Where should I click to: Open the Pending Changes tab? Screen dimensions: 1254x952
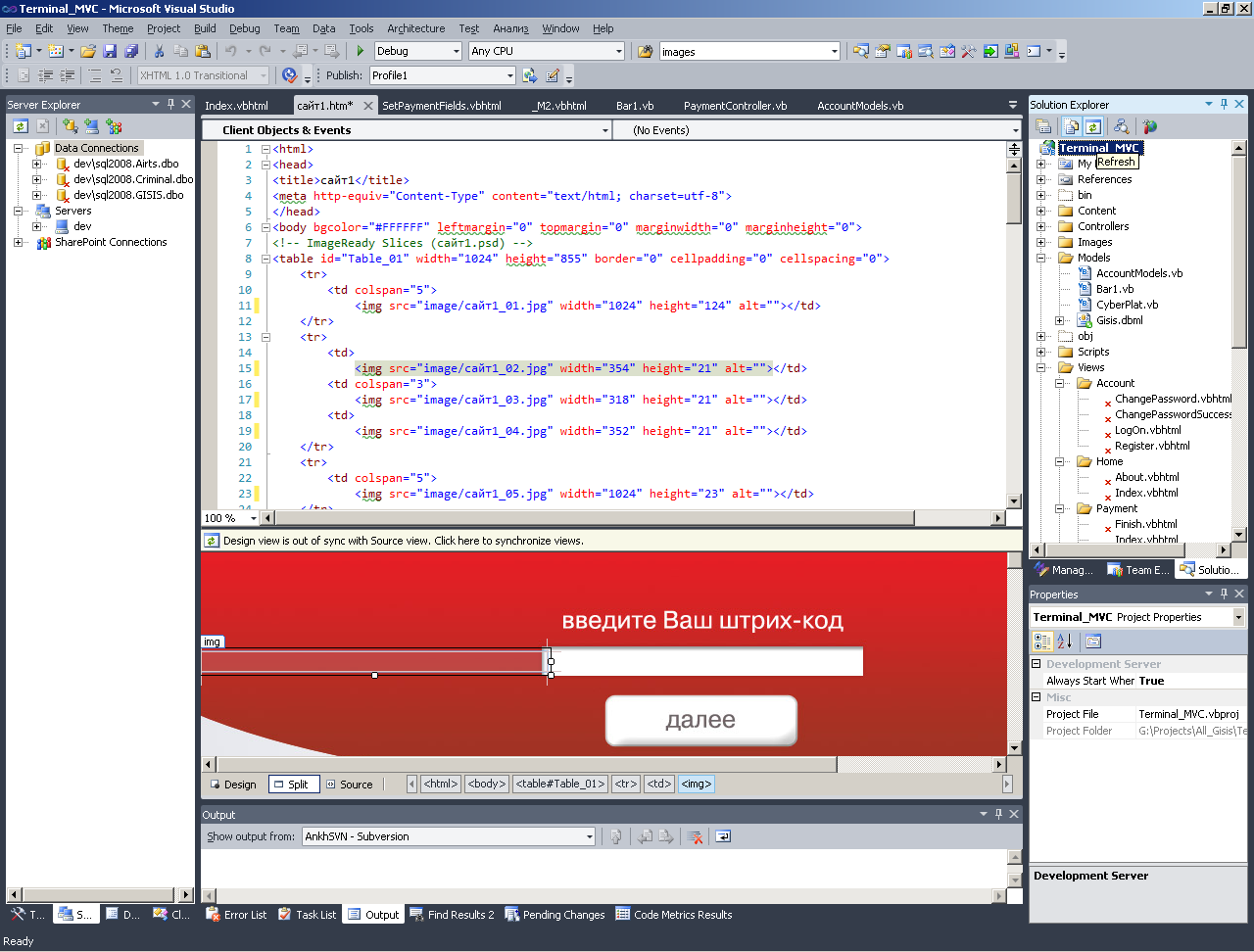(x=555, y=915)
